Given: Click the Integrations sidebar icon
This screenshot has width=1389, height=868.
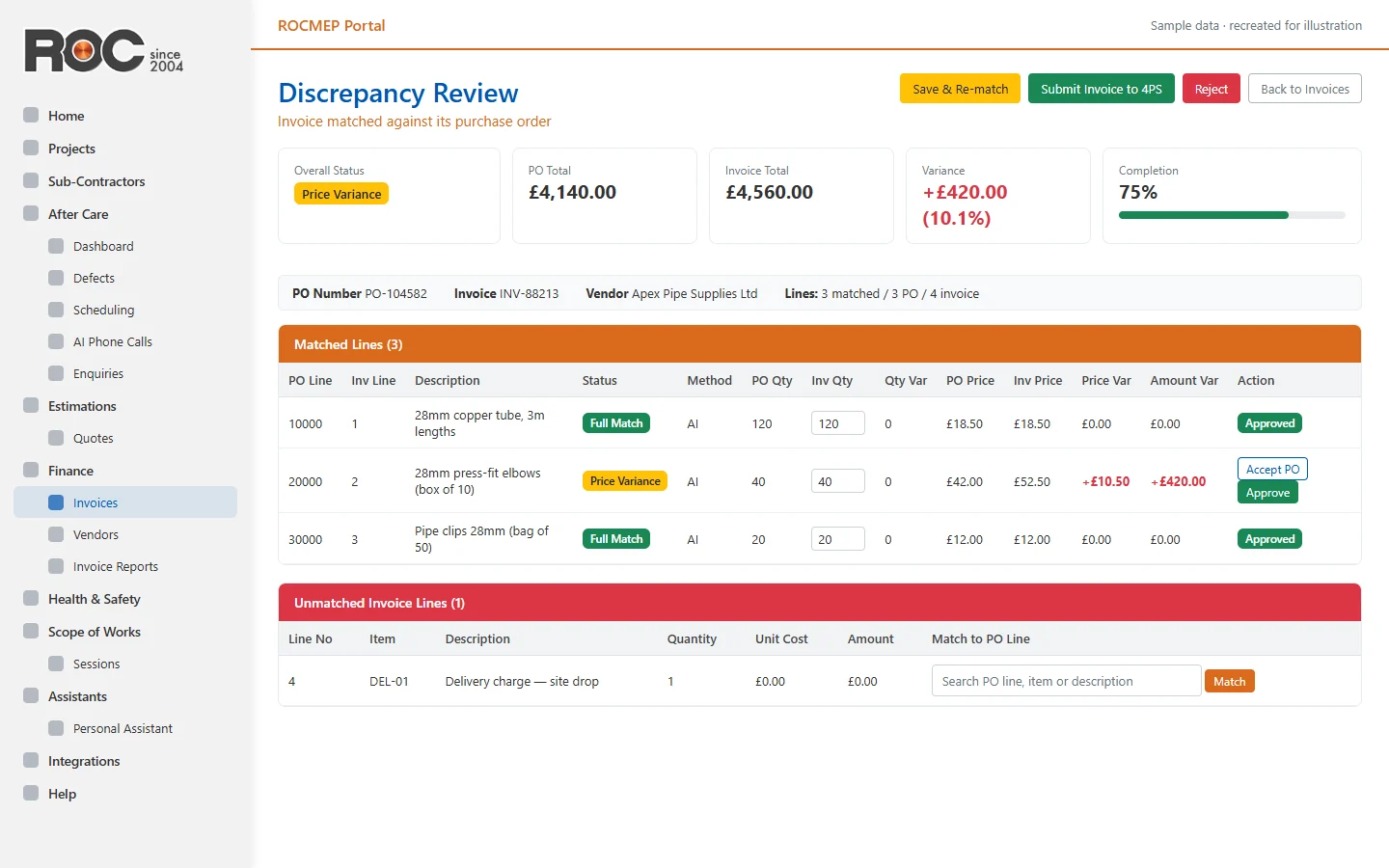Looking at the screenshot, I should coord(31,761).
